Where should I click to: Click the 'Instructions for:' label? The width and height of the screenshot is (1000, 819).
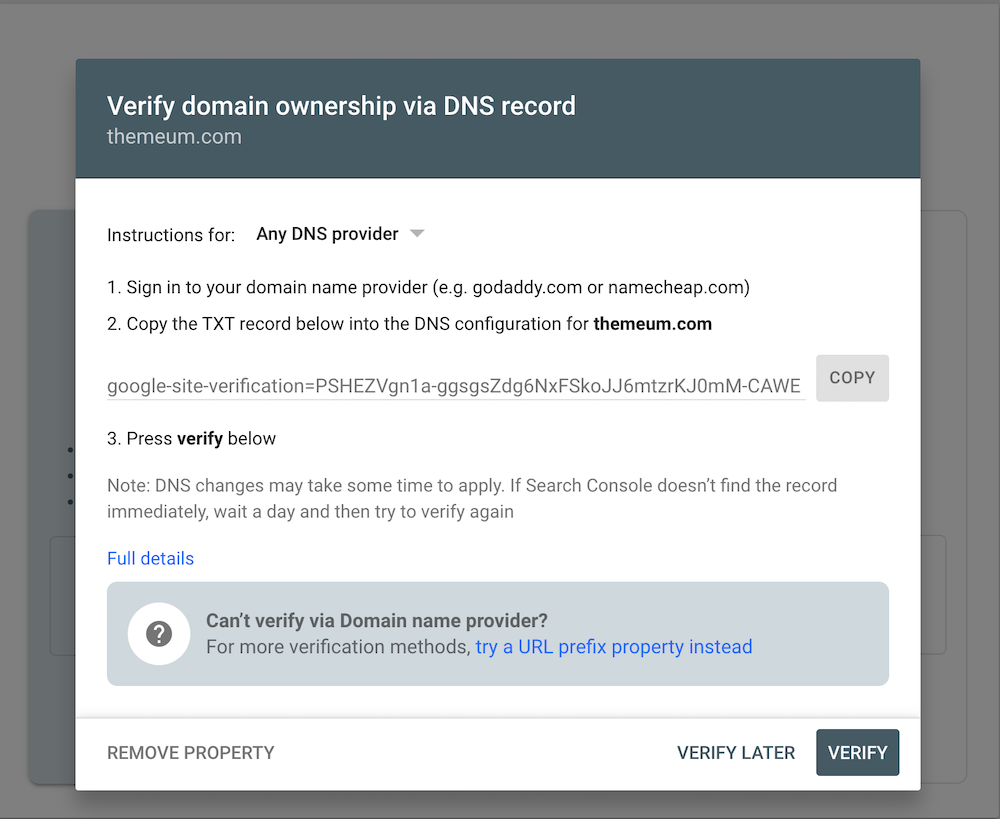point(171,235)
